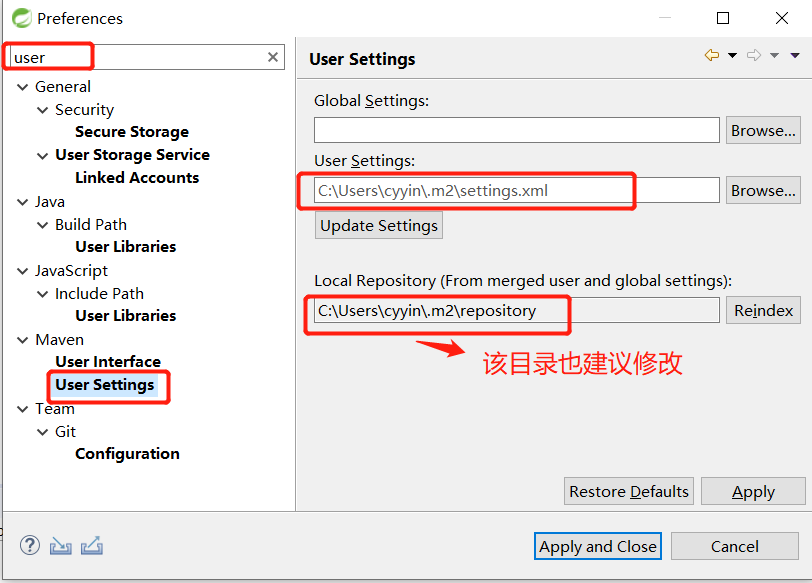Select the Security tree label
This screenshot has width=812, height=583.
[x=84, y=110]
